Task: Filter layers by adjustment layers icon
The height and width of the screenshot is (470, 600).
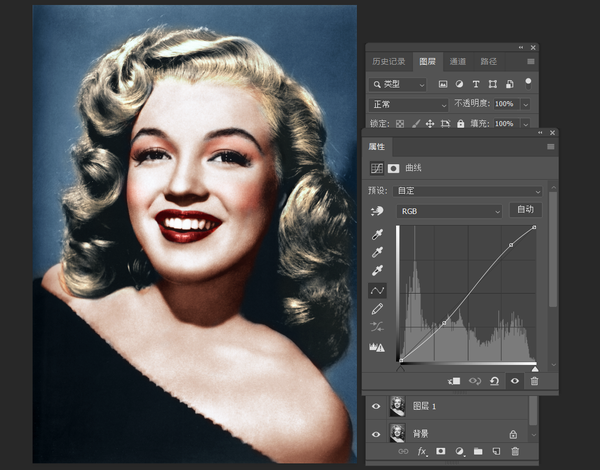Action: coord(459,85)
